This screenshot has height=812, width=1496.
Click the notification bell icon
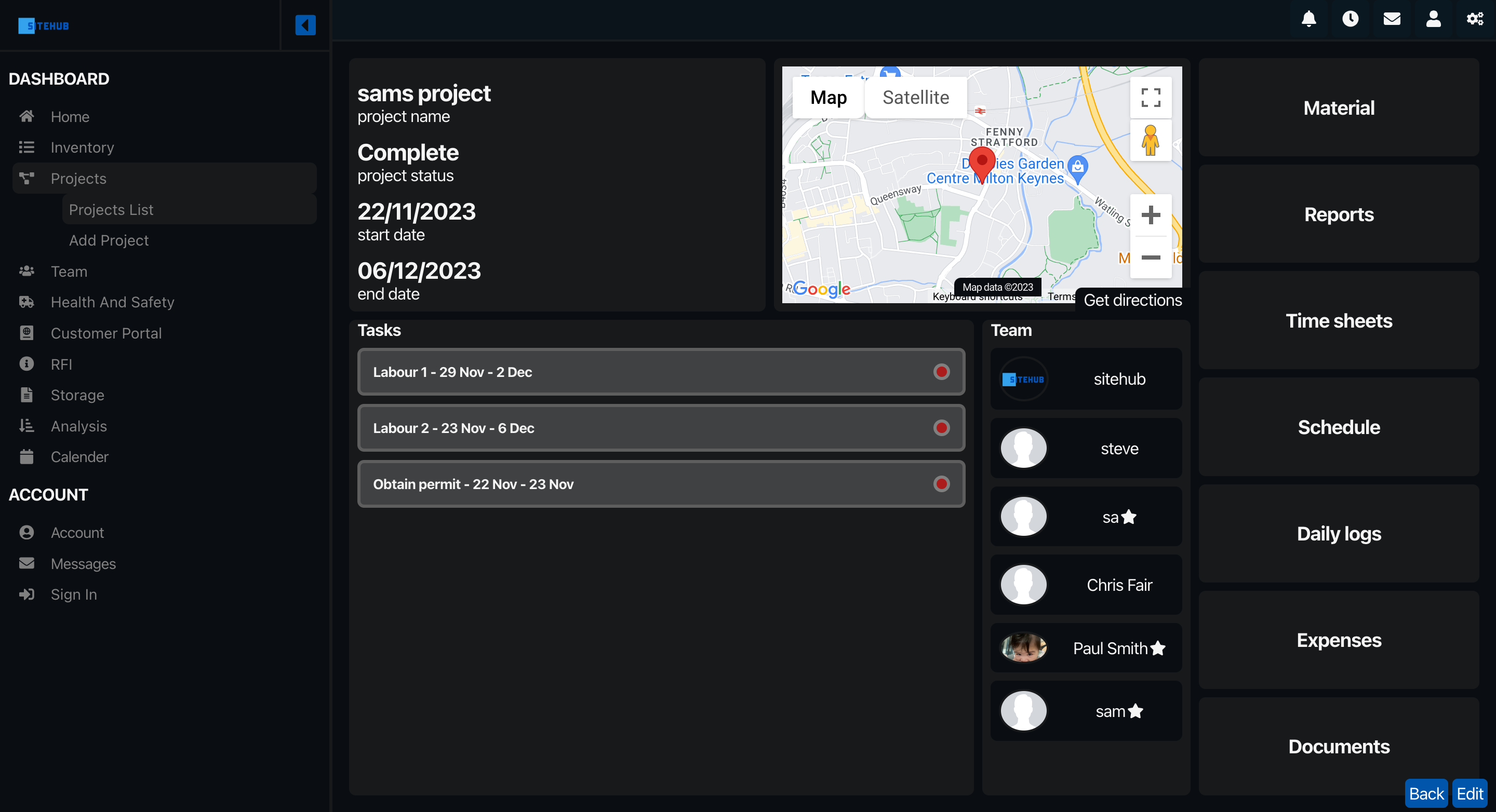(1310, 18)
